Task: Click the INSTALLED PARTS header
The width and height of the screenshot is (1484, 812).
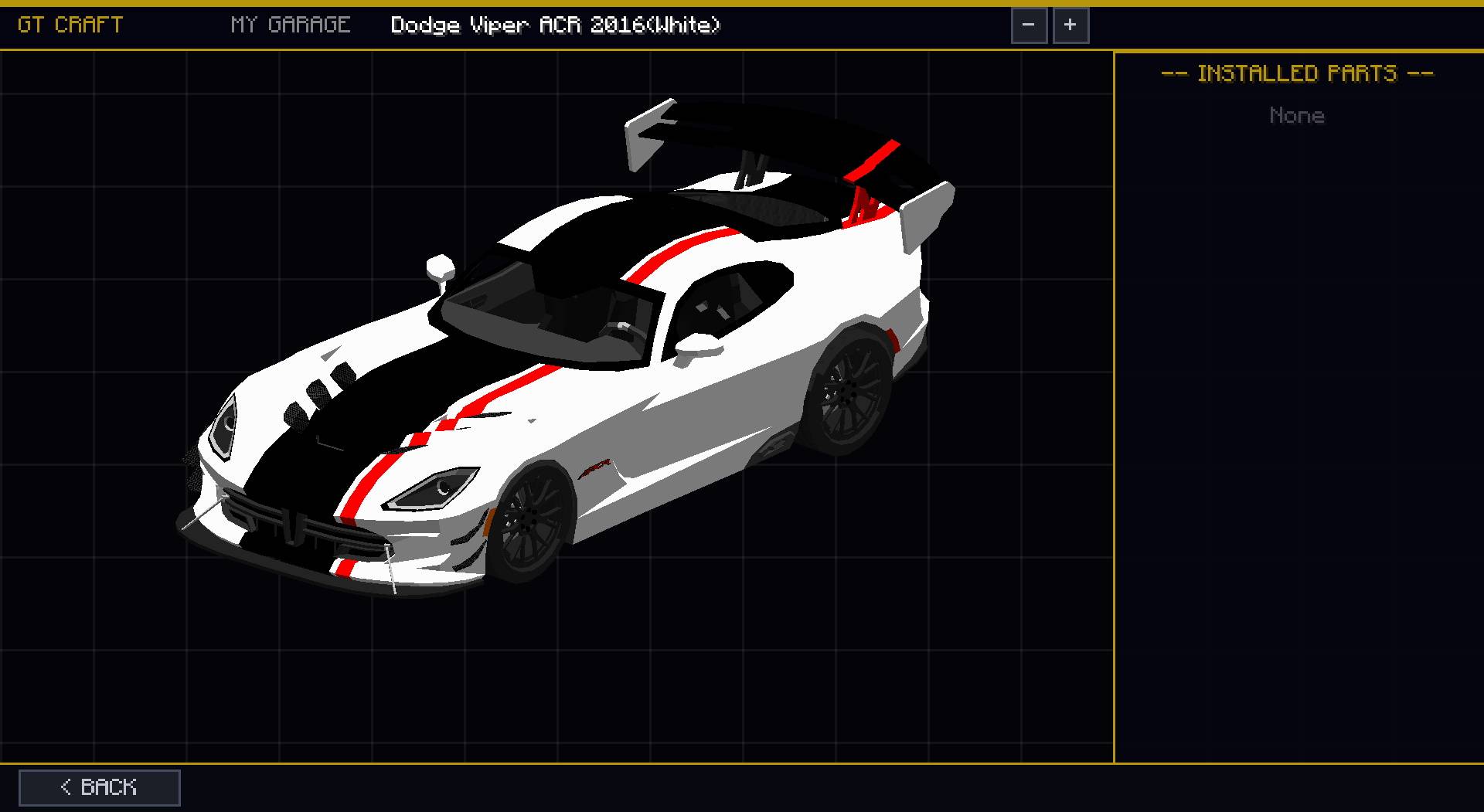Action: pos(1298,73)
